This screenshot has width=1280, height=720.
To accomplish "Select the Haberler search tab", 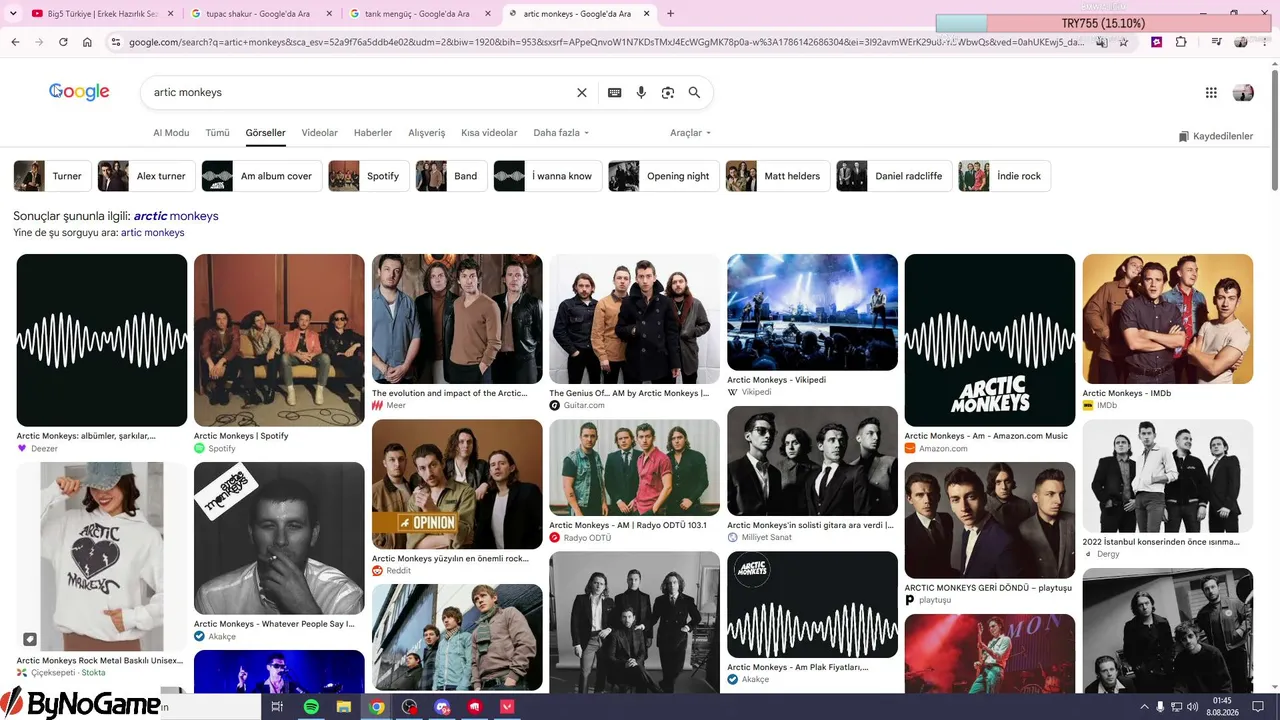I will pos(373,133).
